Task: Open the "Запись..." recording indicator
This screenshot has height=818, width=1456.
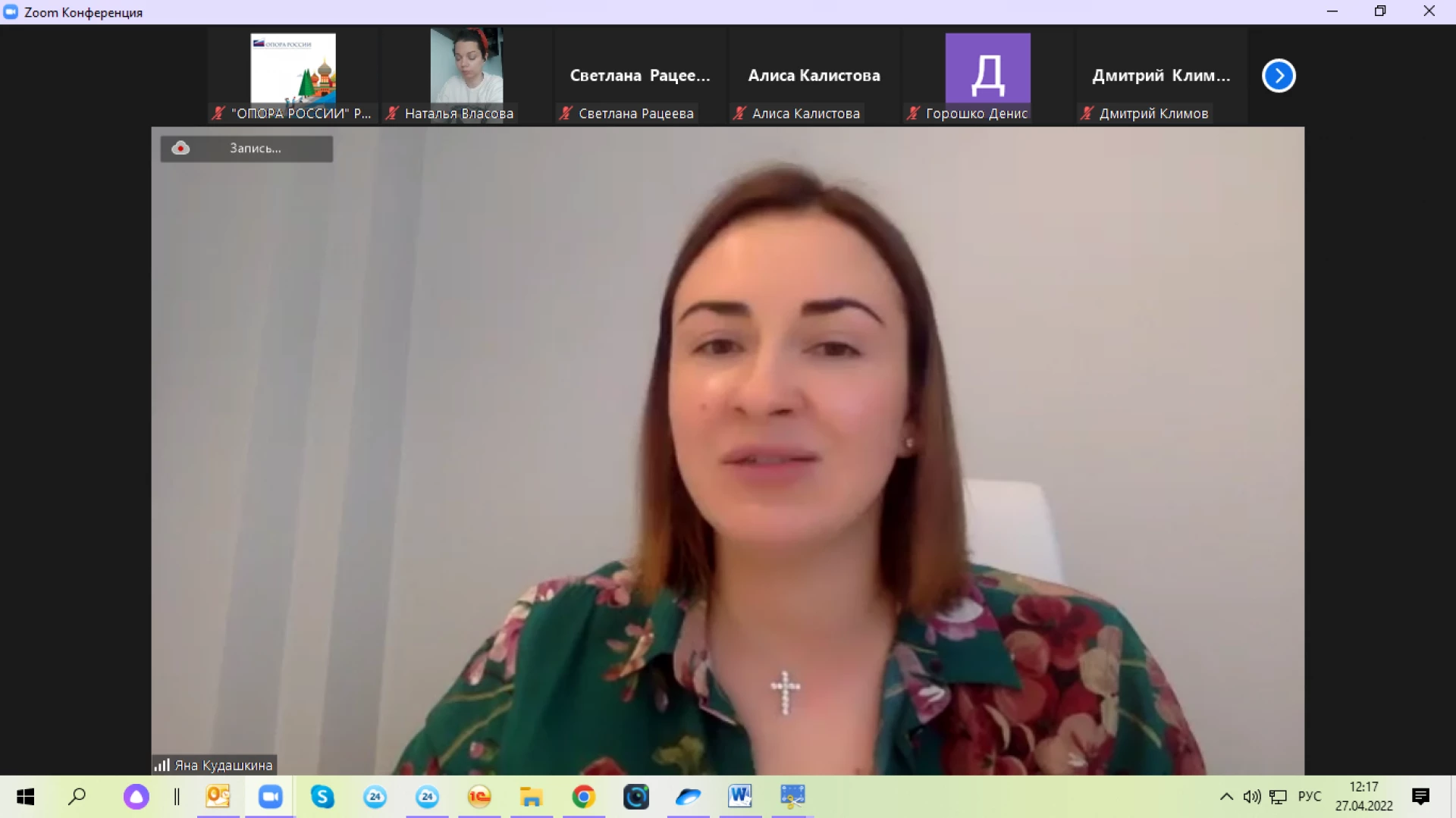Action: tap(246, 149)
